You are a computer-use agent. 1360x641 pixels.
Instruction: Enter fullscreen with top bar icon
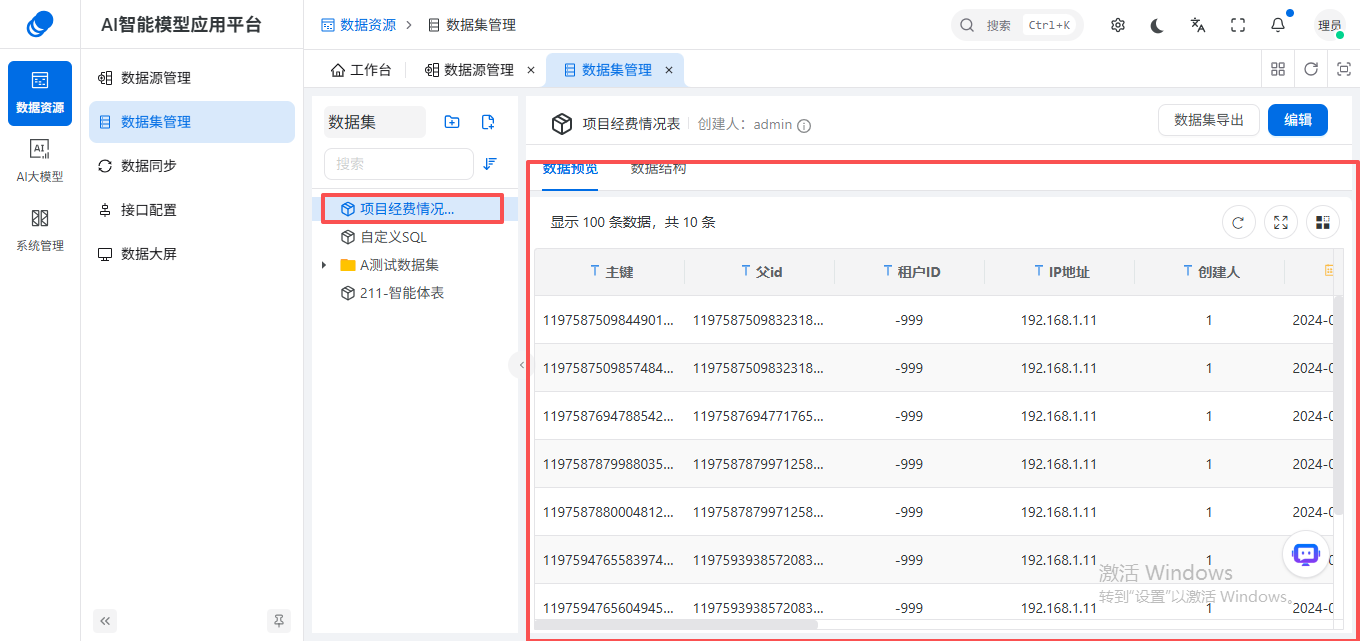(1238, 25)
